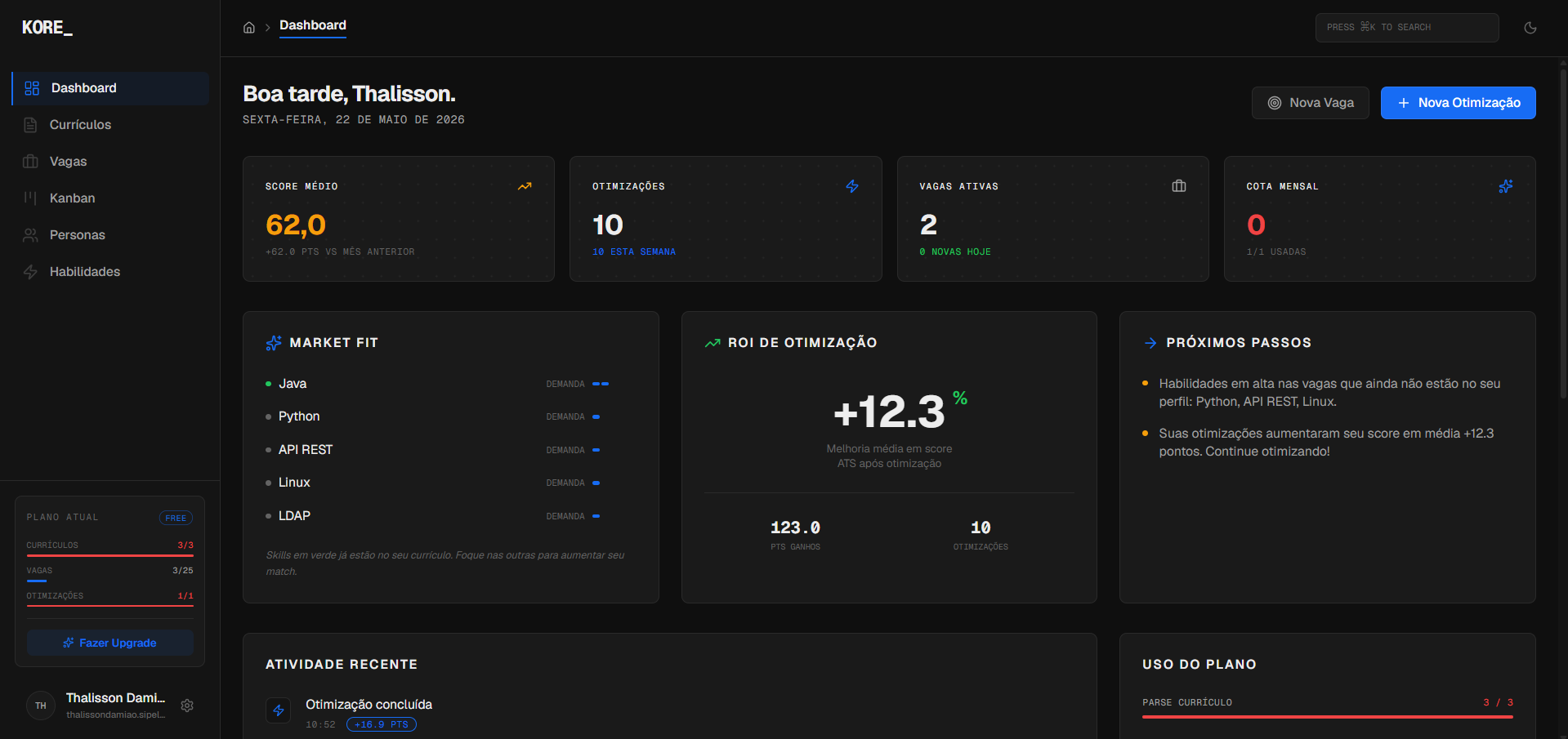The height and width of the screenshot is (739, 1568).
Task: Select the Dashboard breadcrumb tab
Action: pos(313,26)
